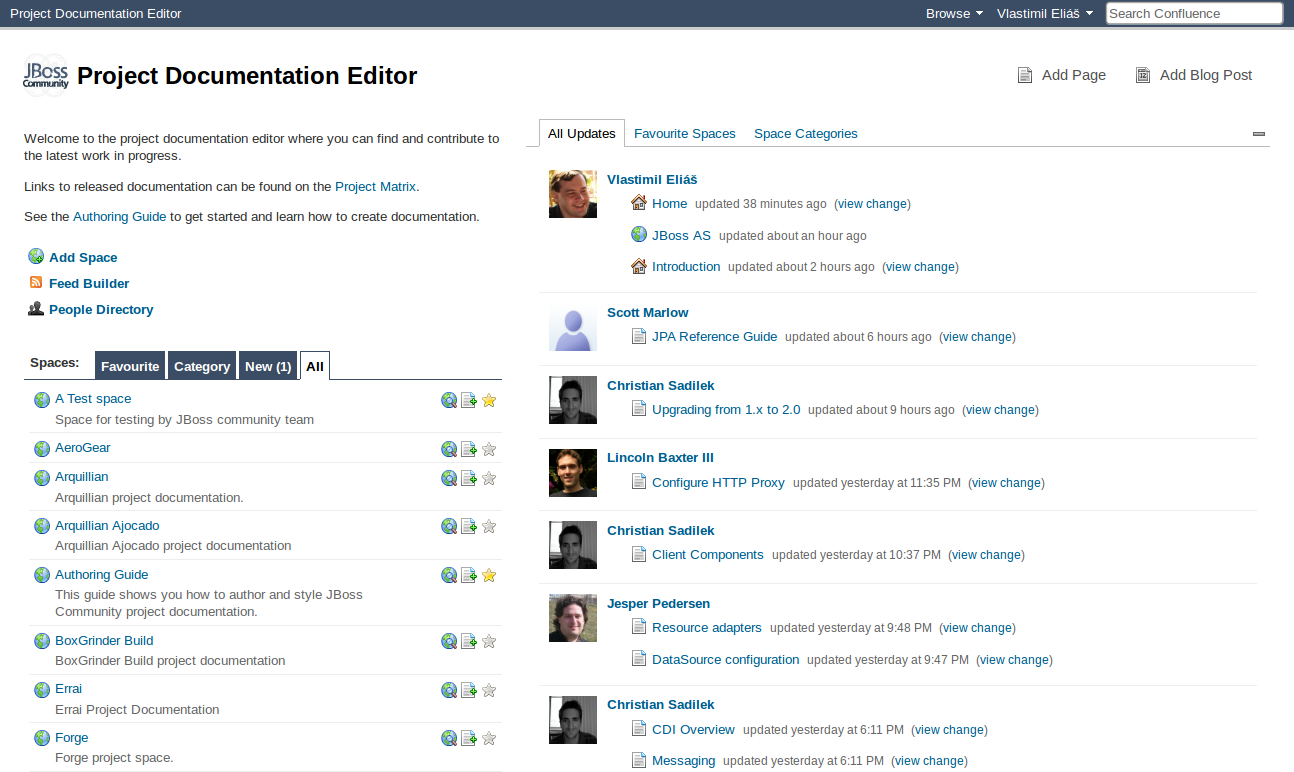Viewport: 1294px width, 772px height.
Task: Open DataSource configuration page link
Action: click(x=726, y=659)
